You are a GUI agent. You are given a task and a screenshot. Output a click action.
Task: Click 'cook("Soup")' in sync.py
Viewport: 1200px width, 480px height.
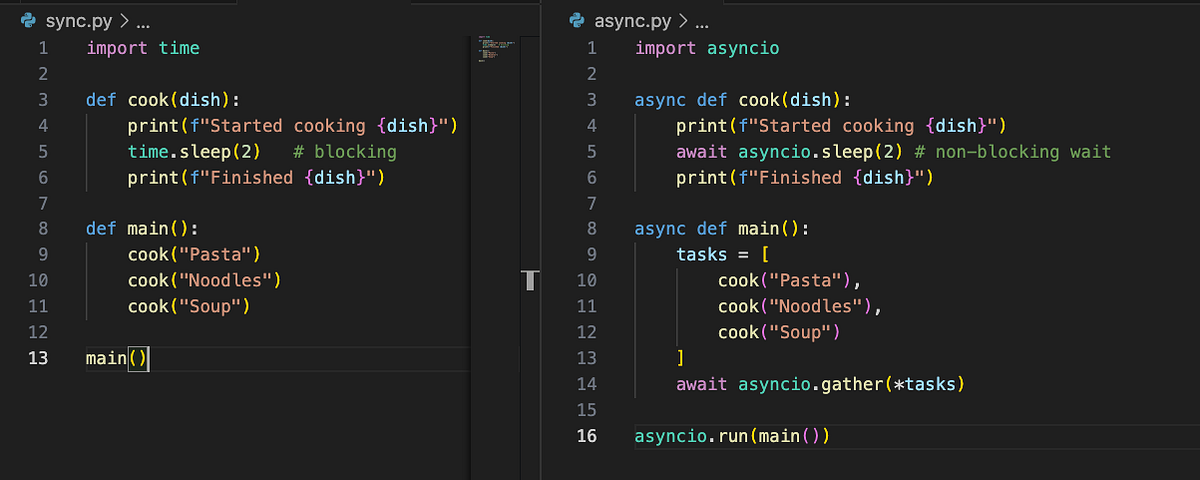pyautogui.click(x=189, y=307)
